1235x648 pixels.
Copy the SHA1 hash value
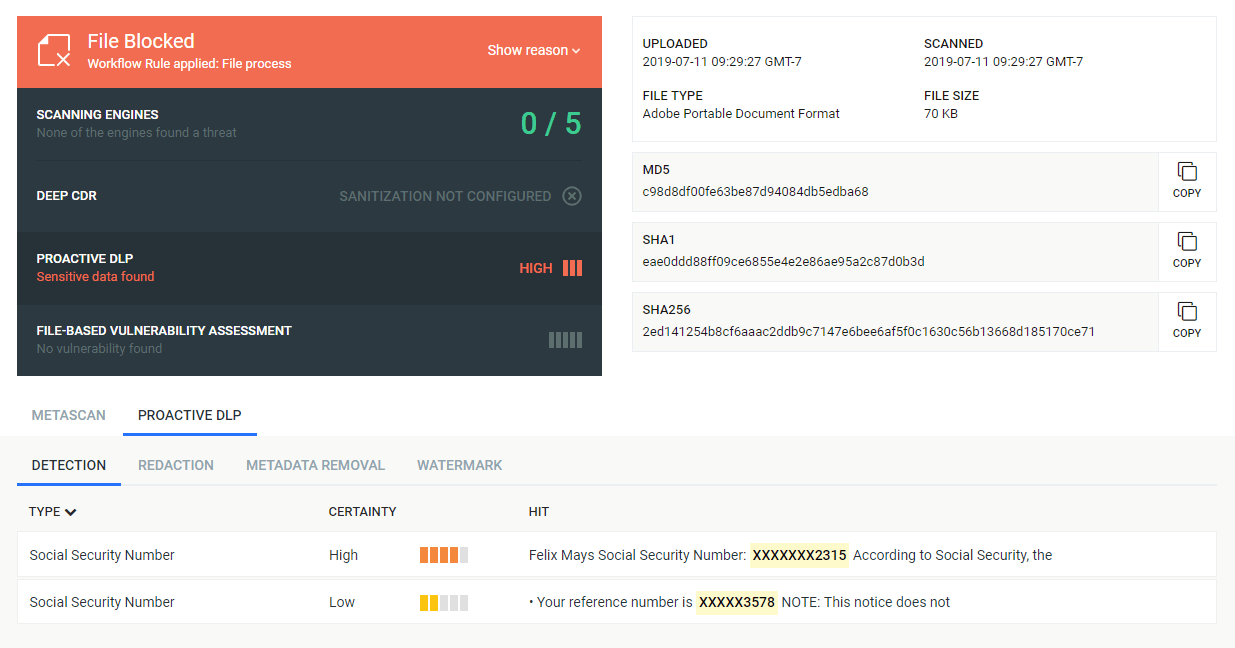[x=1186, y=251]
